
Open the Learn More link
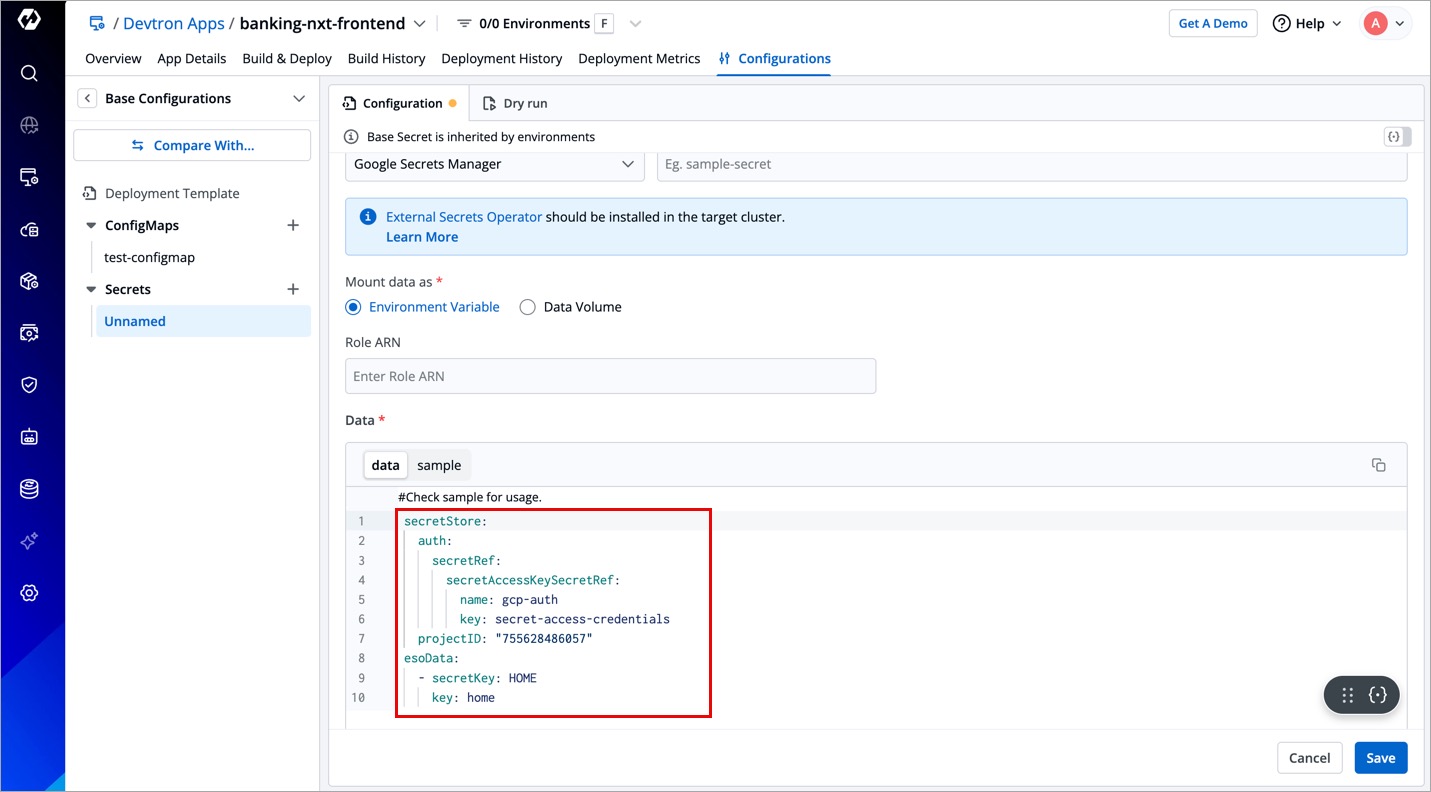tap(422, 237)
